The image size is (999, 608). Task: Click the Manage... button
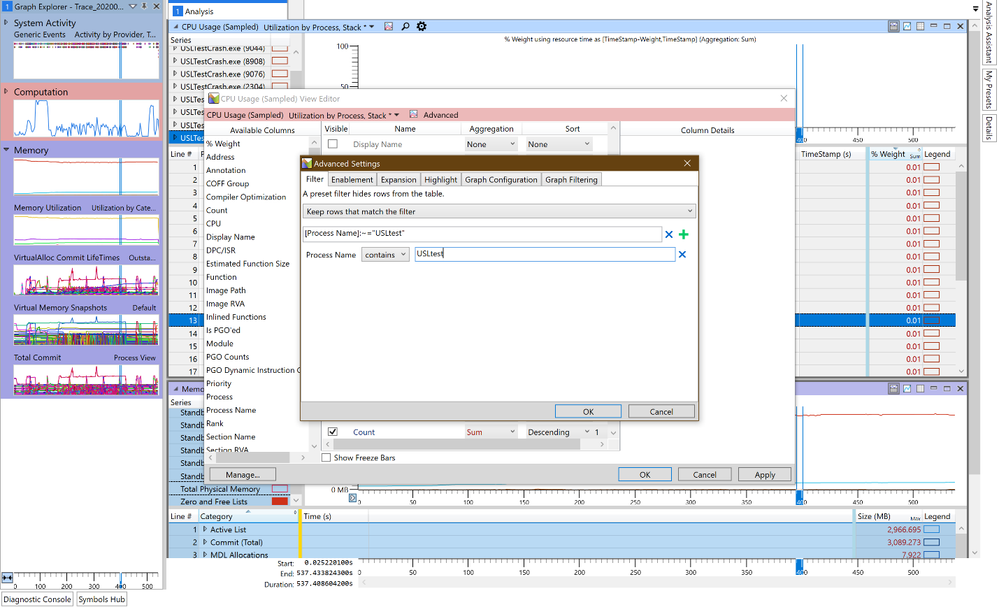pos(242,475)
